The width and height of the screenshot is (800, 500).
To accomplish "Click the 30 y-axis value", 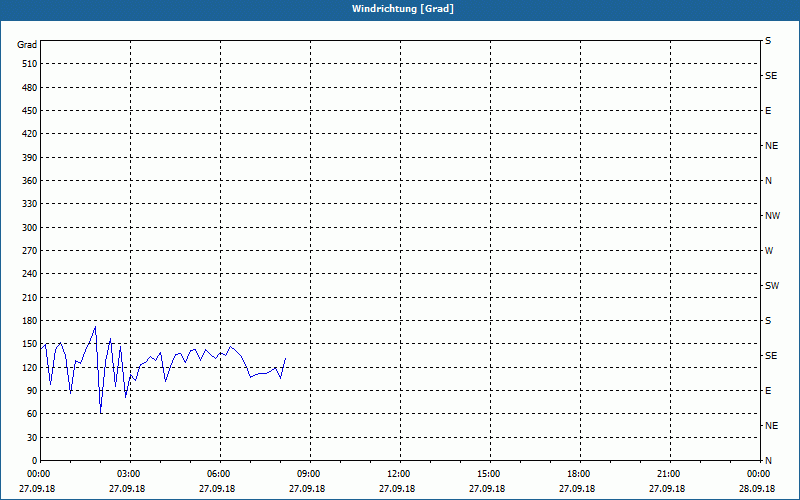I will pos(32,437).
